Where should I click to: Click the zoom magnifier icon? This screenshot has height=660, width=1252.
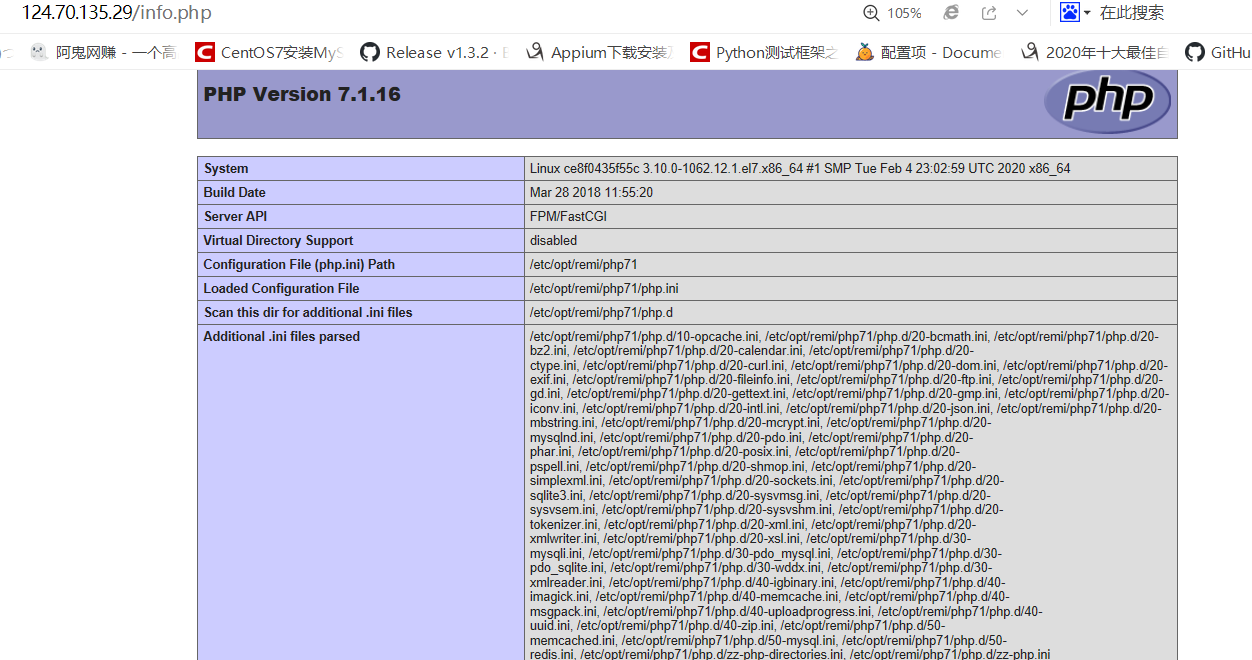click(871, 13)
